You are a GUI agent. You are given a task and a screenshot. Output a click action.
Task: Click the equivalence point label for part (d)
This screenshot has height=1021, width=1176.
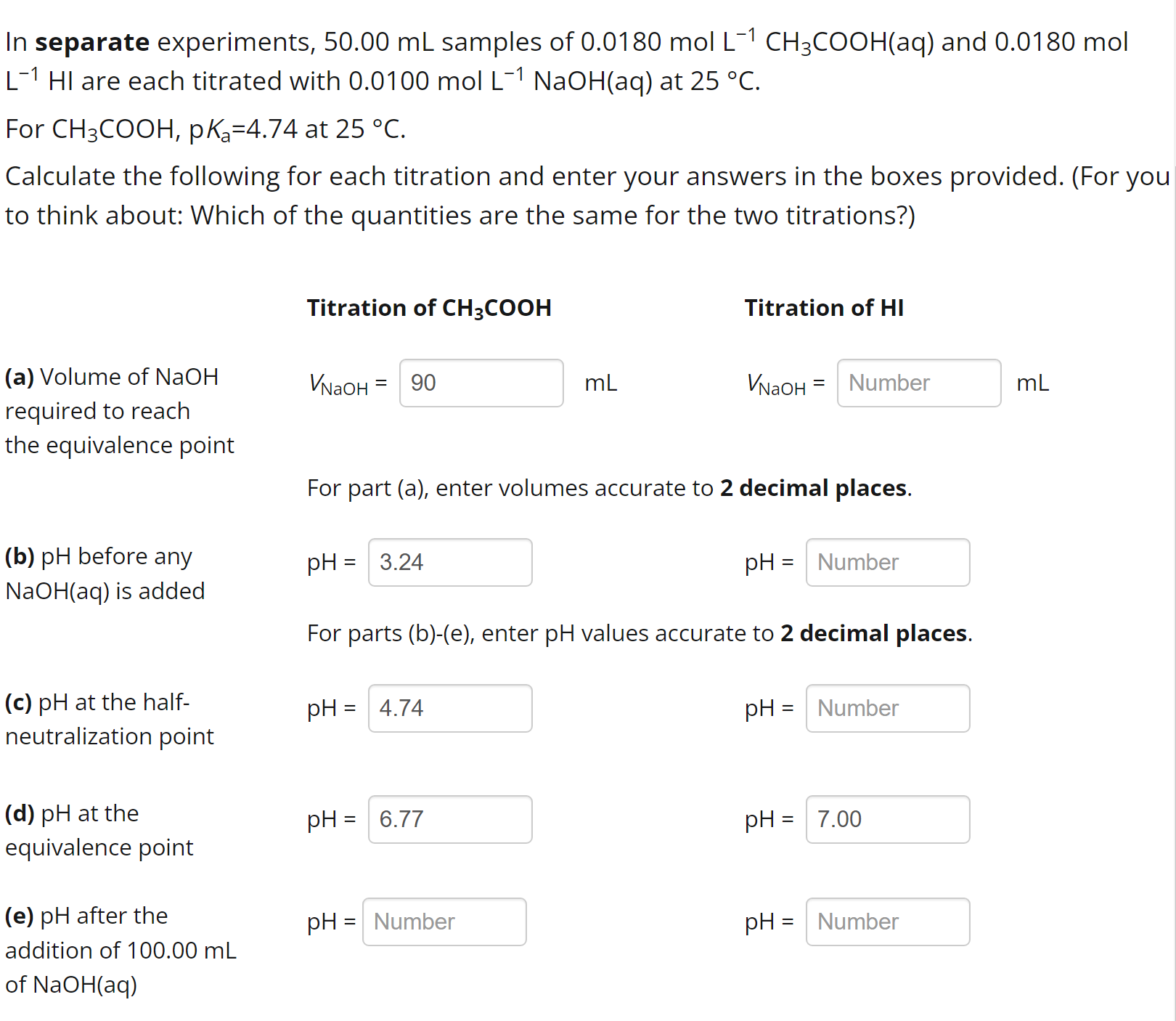(99, 830)
